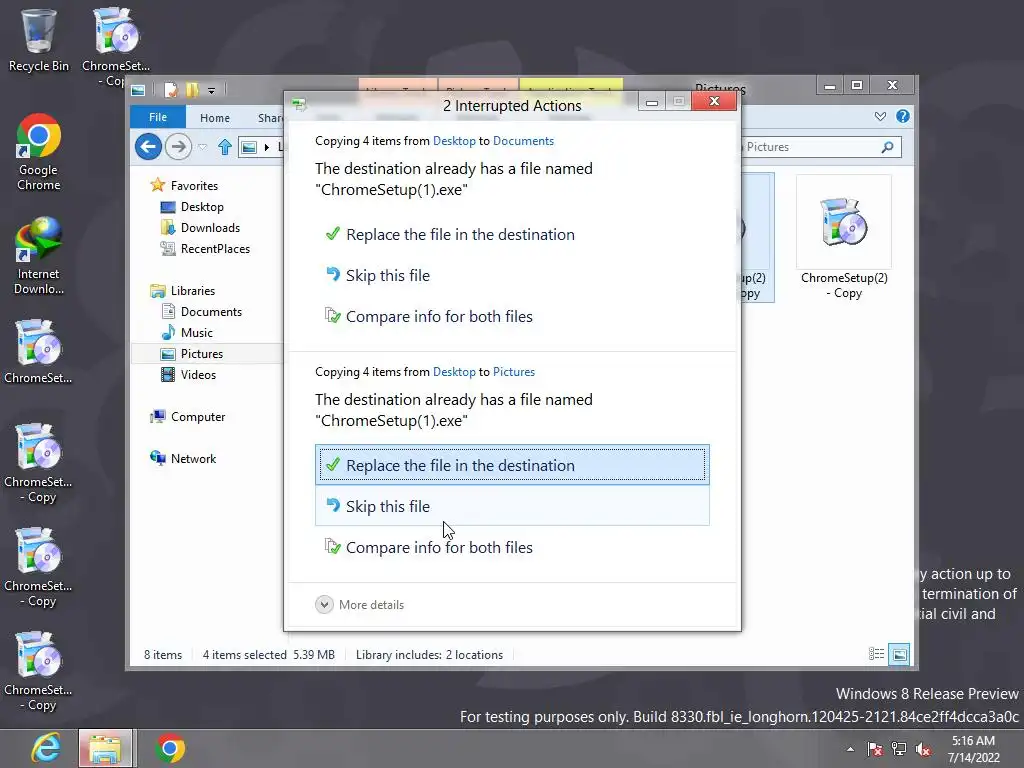Replace the file for Pictures copy
Image resolution: width=1024 pixels, height=768 pixels.
512,465
